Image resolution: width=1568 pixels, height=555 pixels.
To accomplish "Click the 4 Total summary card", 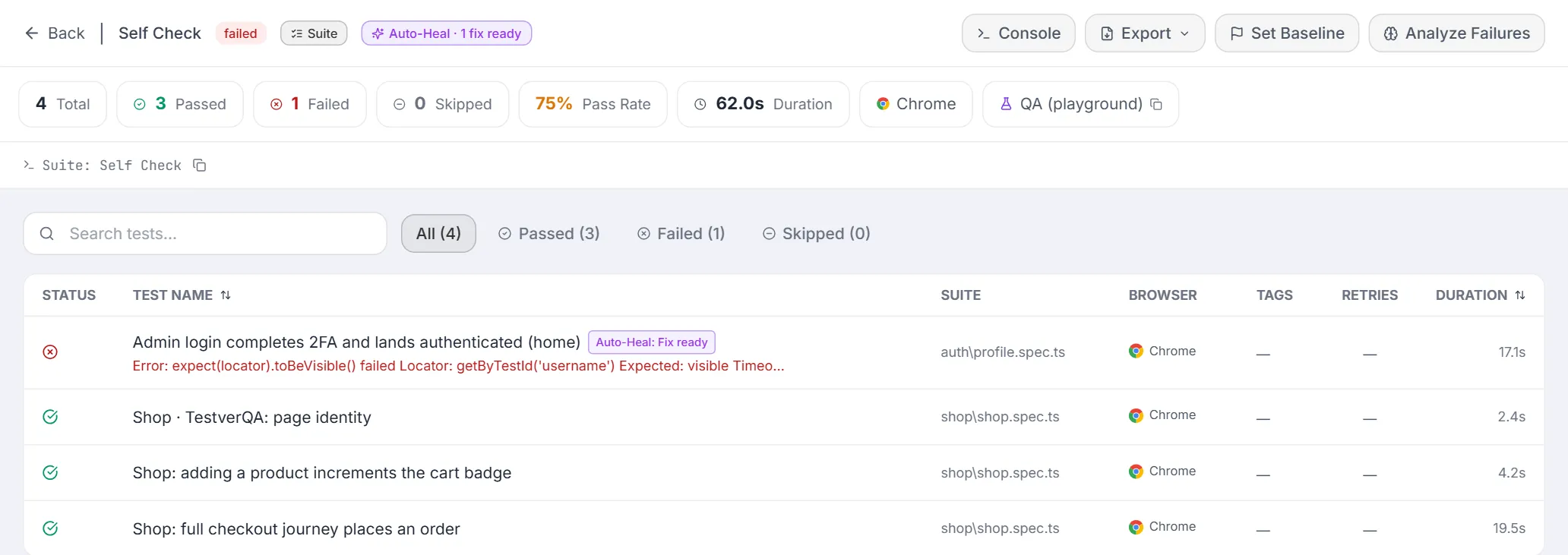I will tap(63, 104).
